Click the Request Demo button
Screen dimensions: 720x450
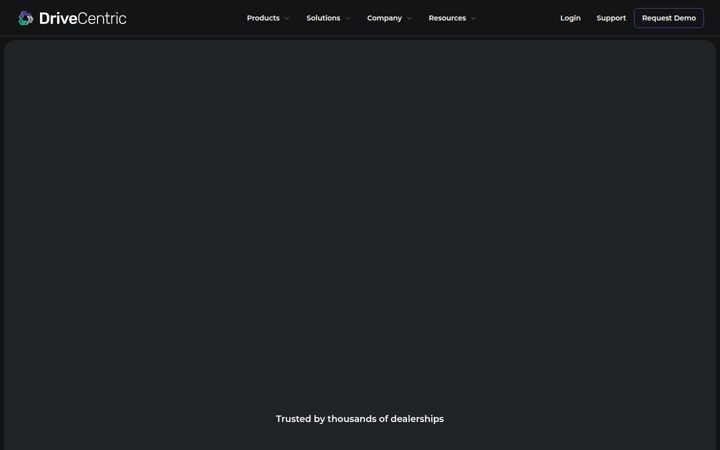coord(669,18)
